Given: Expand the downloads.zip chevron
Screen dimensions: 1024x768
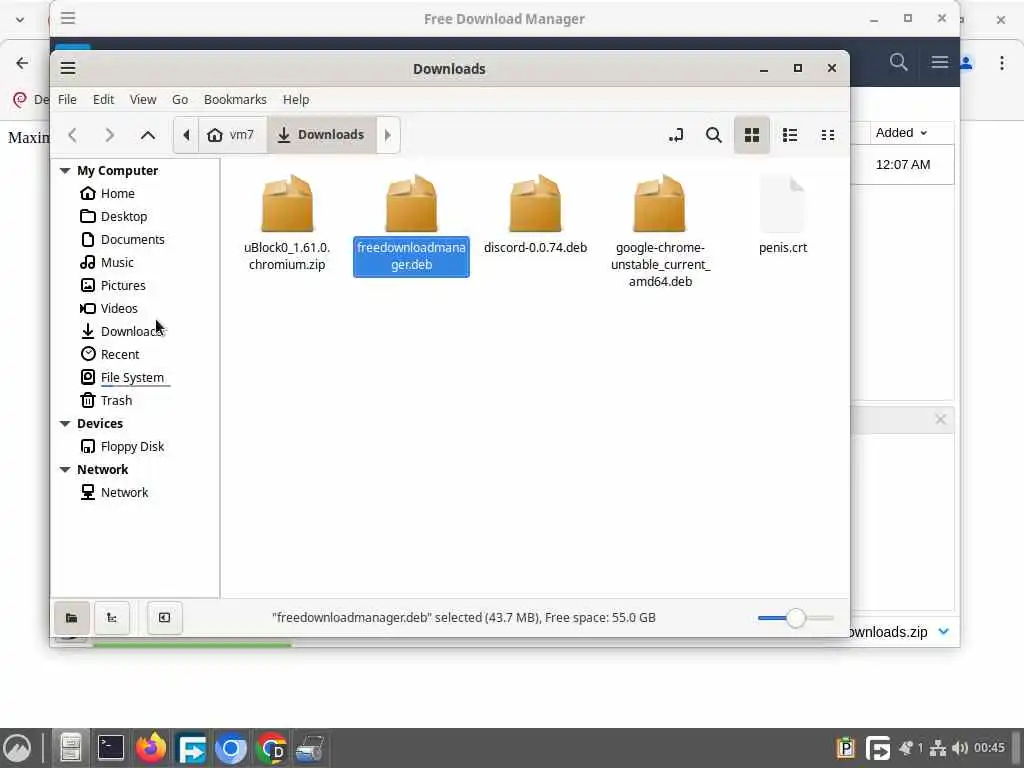Looking at the screenshot, I should [x=944, y=632].
